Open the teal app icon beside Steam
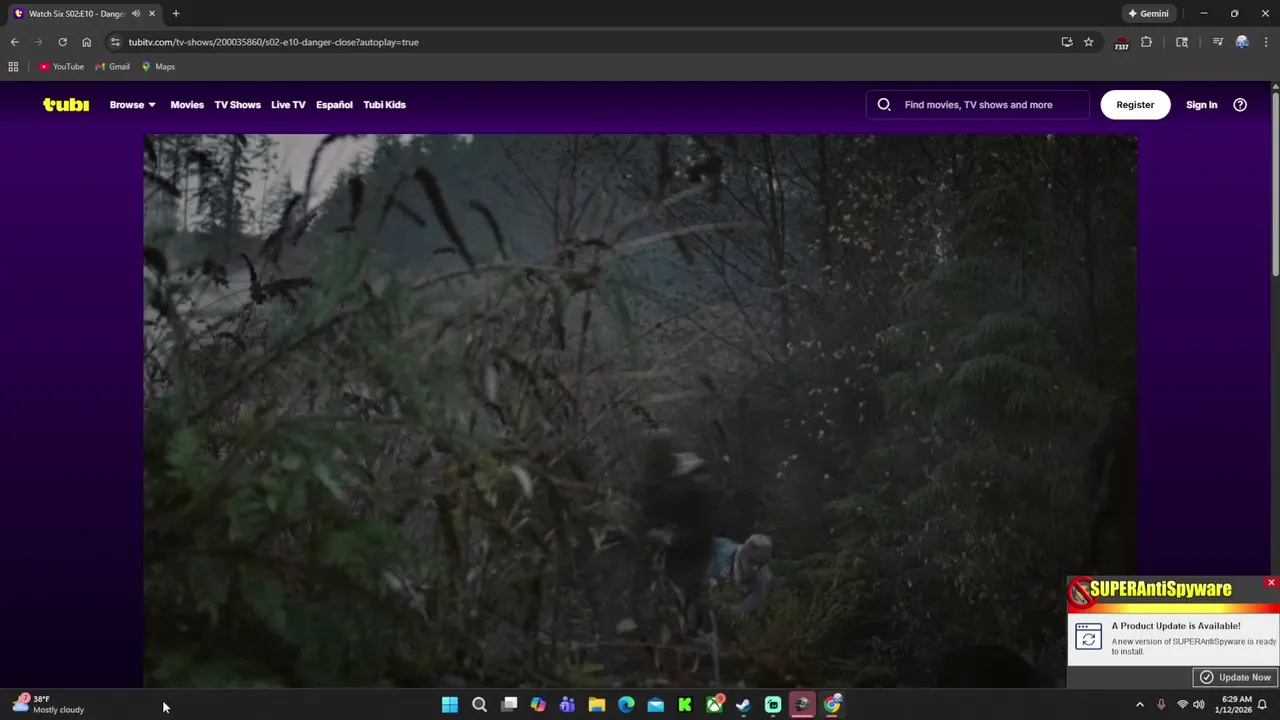This screenshot has height=720, width=1280. (x=773, y=705)
